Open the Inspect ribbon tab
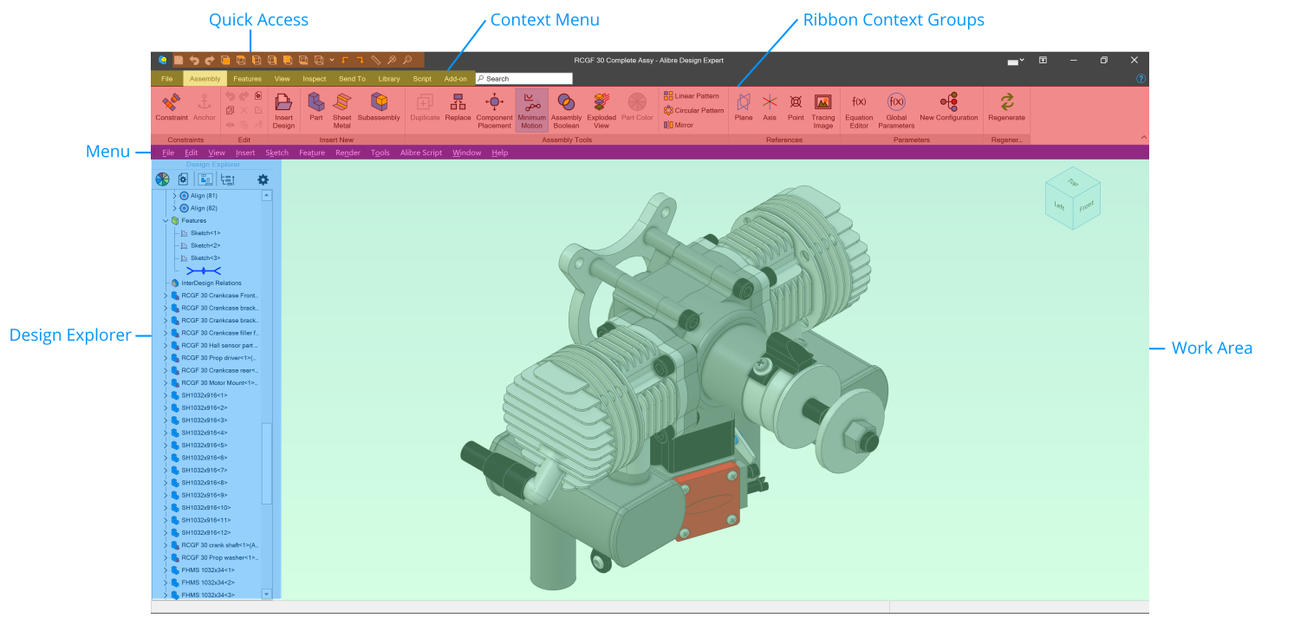Image resolution: width=1300 pixels, height=625 pixels. [x=314, y=79]
